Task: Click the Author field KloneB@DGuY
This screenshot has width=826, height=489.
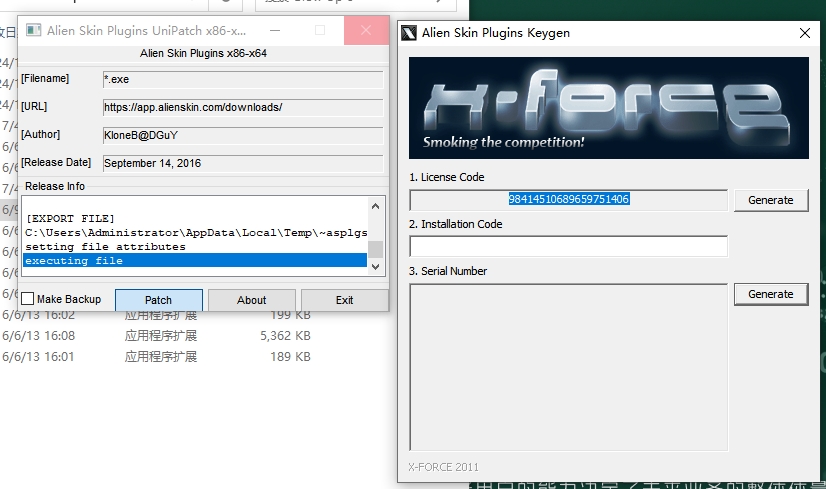Action: click(243, 135)
